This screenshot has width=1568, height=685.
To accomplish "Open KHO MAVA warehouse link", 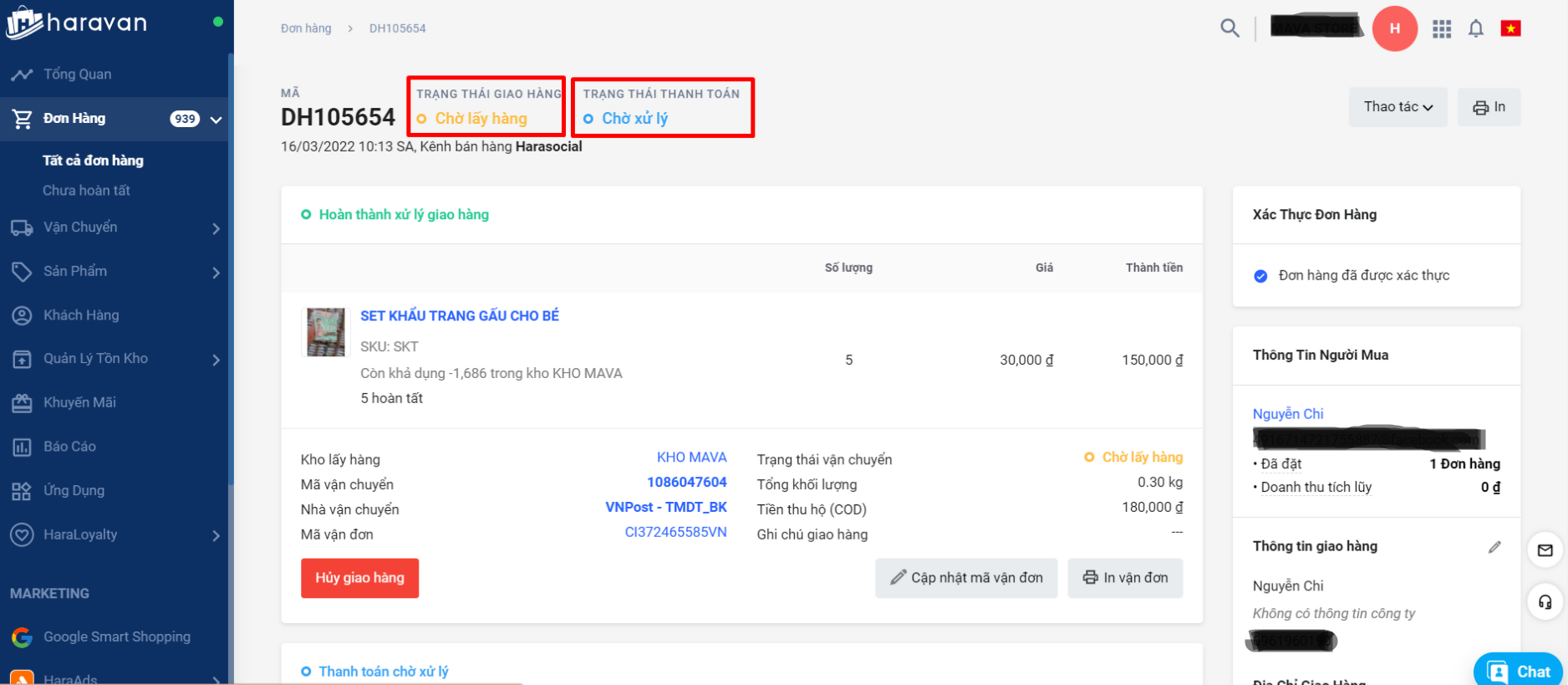I will pos(691,458).
